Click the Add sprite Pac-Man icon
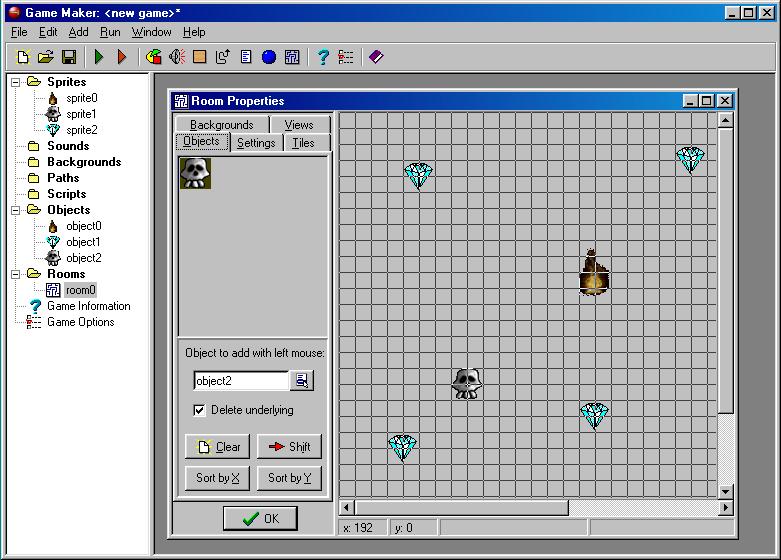 [x=153, y=58]
